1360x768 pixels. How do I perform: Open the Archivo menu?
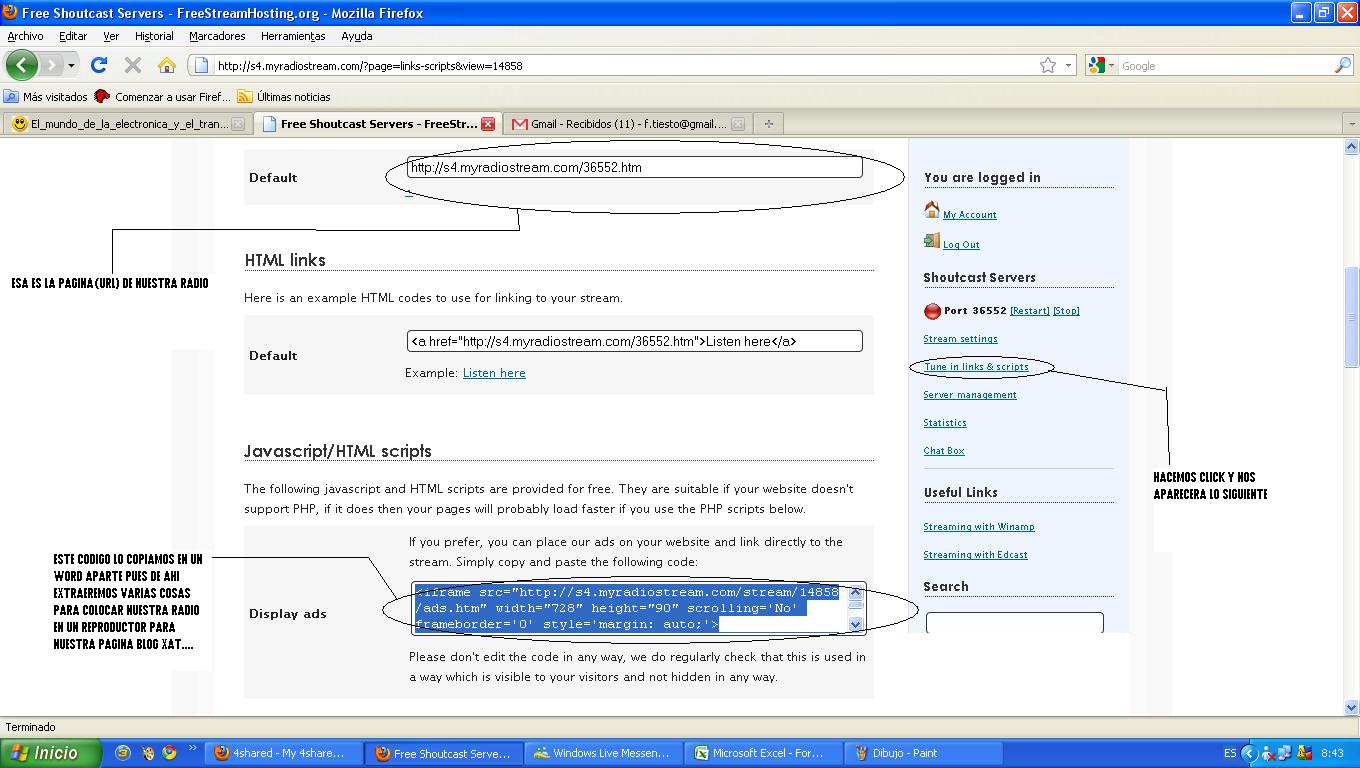tap(25, 36)
